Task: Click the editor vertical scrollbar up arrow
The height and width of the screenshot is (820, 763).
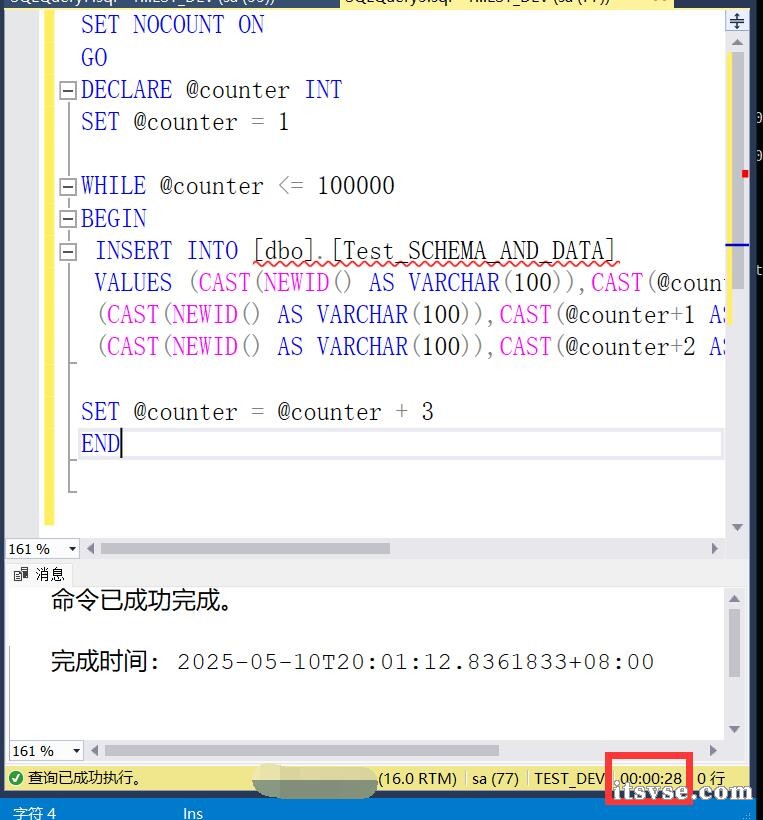Action: [x=737, y=42]
